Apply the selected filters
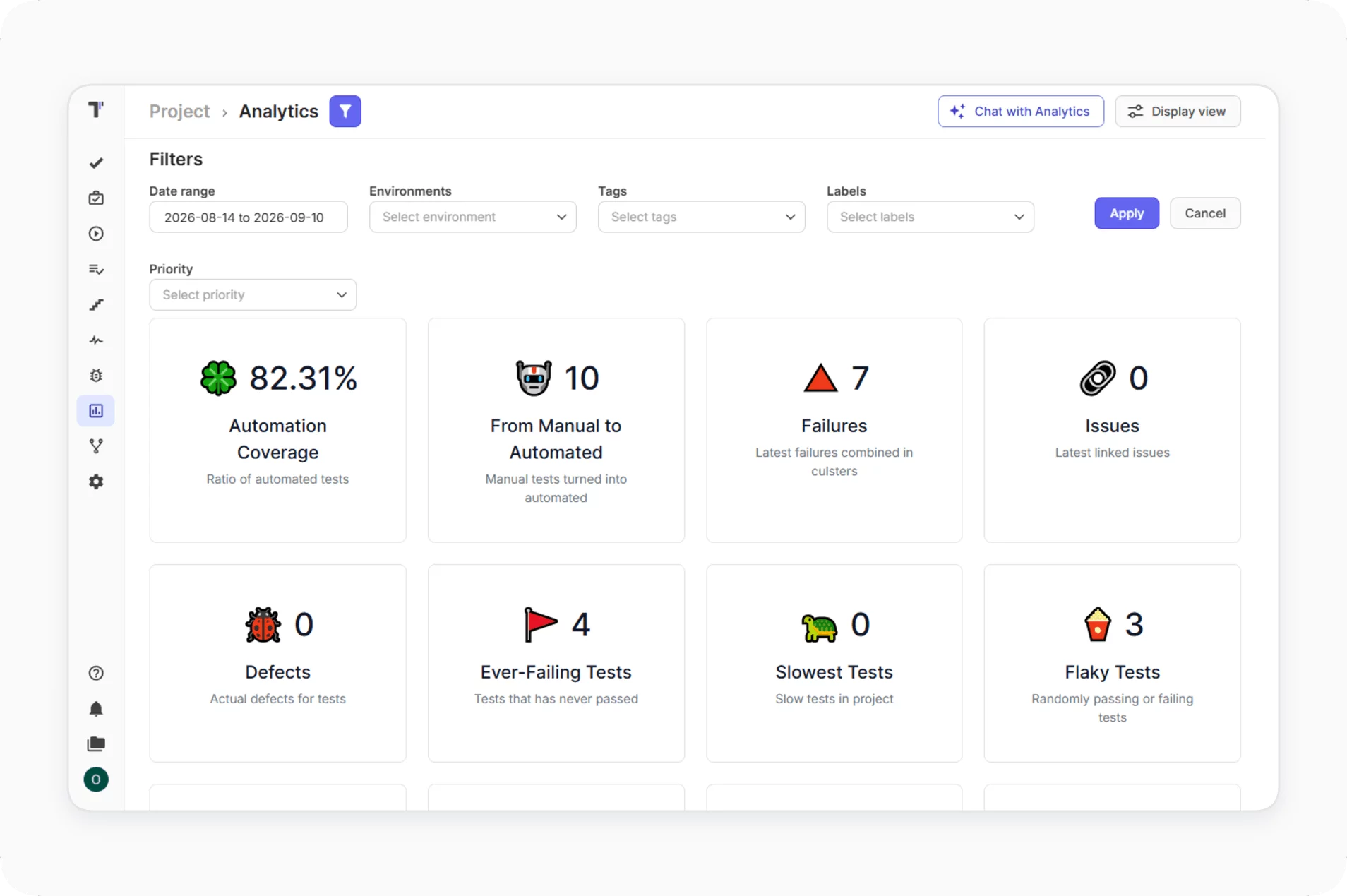The width and height of the screenshot is (1347, 896). (x=1127, y=213)
